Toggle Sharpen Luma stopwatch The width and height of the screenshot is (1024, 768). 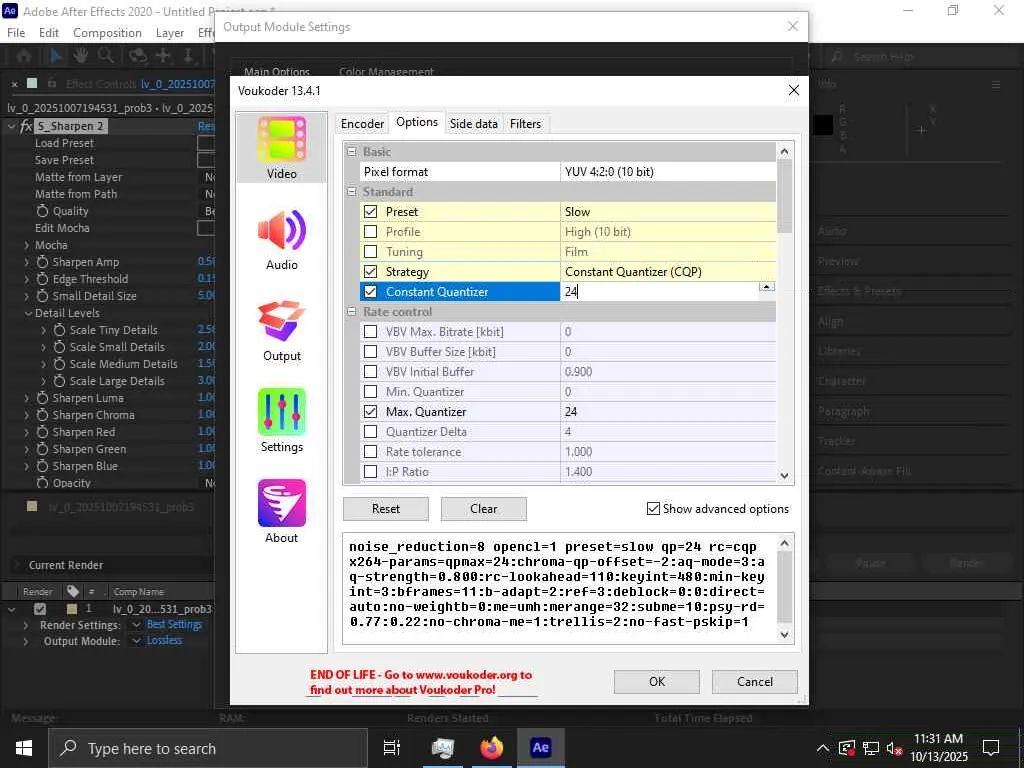42,398
